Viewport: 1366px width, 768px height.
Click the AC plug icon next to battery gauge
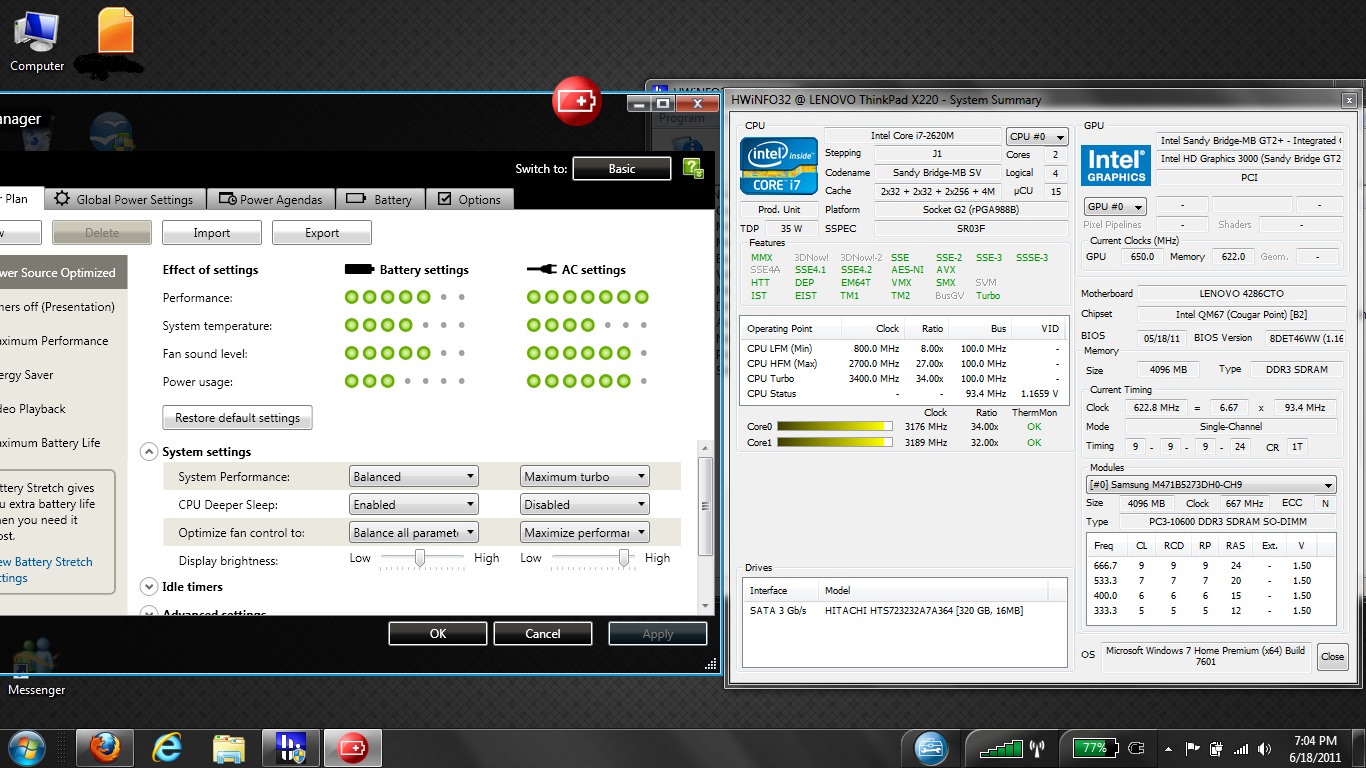(x=1136, y=748)
